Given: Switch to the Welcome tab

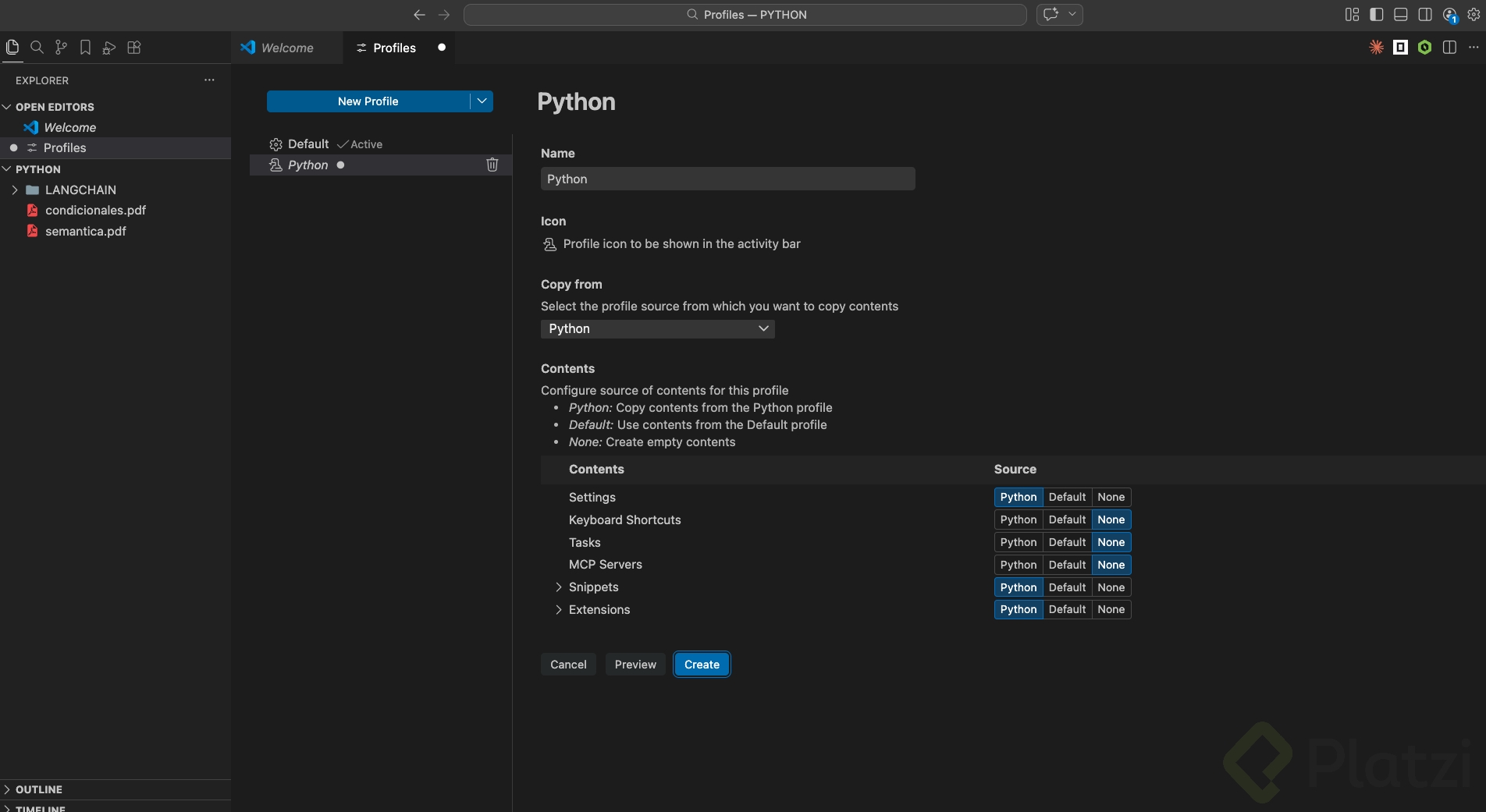Looking at the screenshot, I should click(x=286, y=48).
